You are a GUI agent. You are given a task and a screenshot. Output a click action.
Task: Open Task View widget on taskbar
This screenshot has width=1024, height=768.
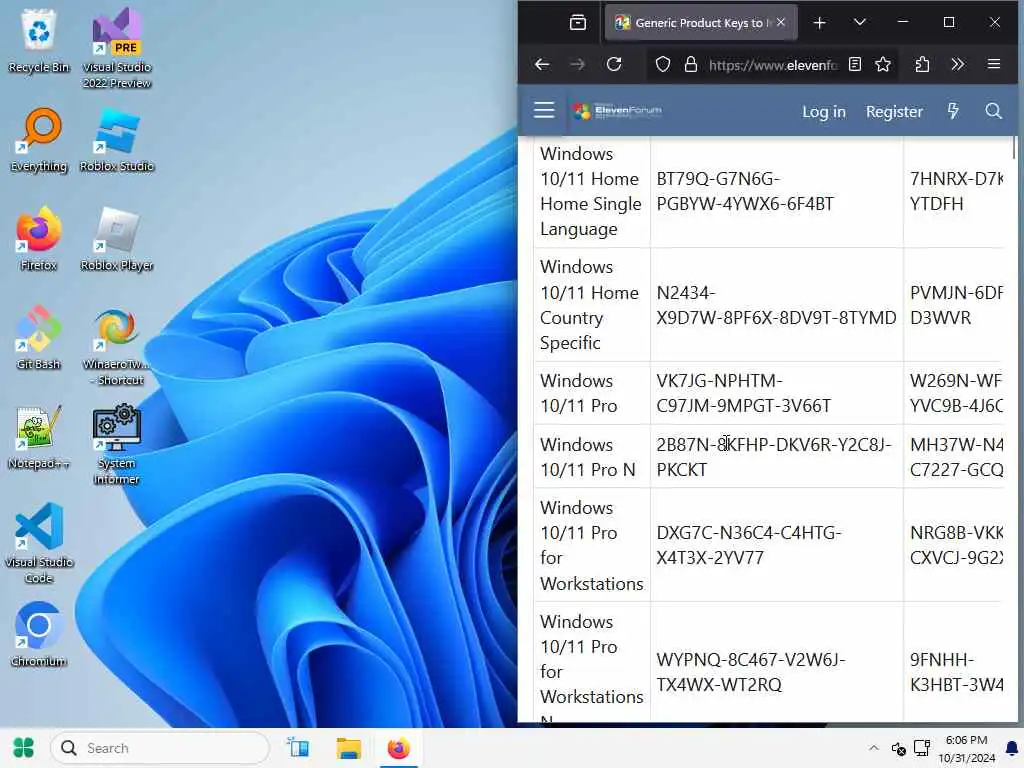click(x=298, y=748)
